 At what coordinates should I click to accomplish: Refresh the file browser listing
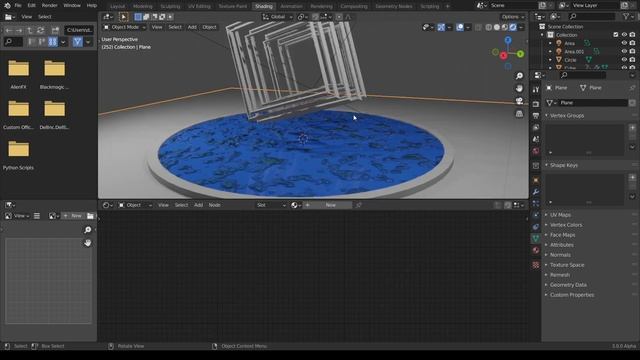tap(40, 30)
